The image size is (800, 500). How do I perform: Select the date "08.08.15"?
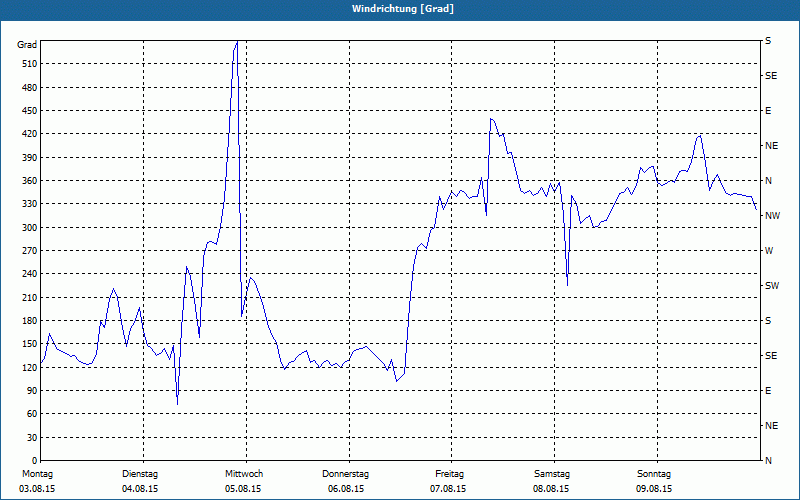(x=551, y=489)
